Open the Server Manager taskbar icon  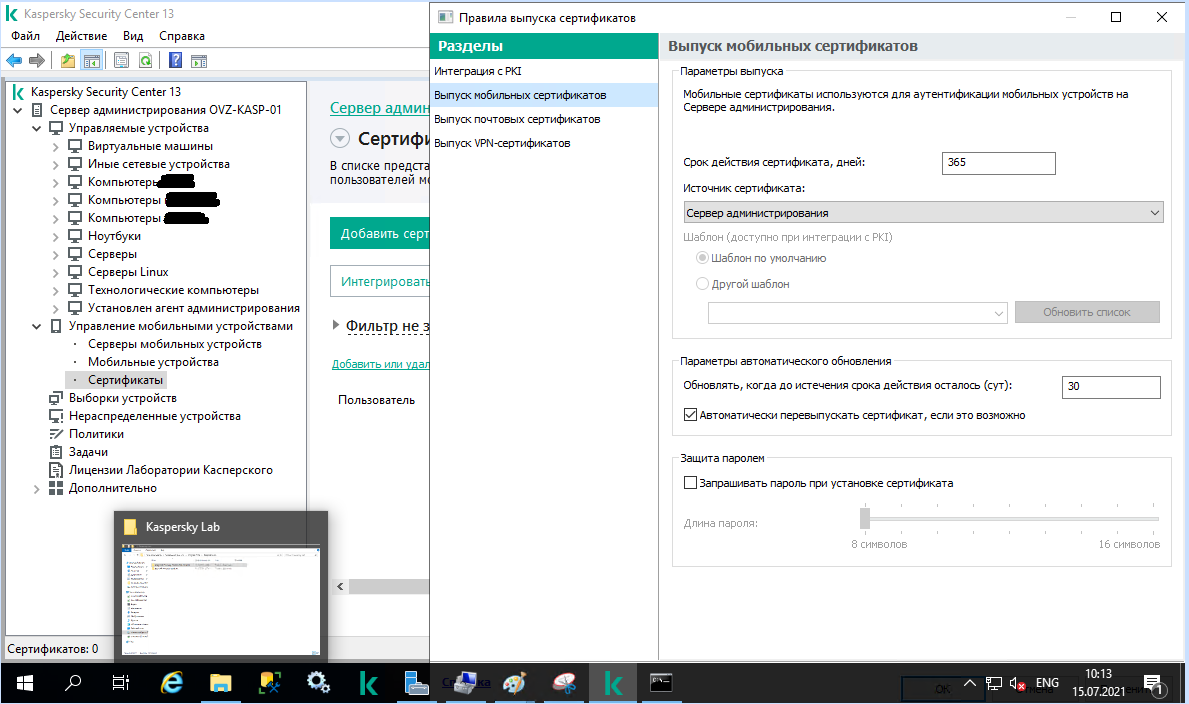416,684
